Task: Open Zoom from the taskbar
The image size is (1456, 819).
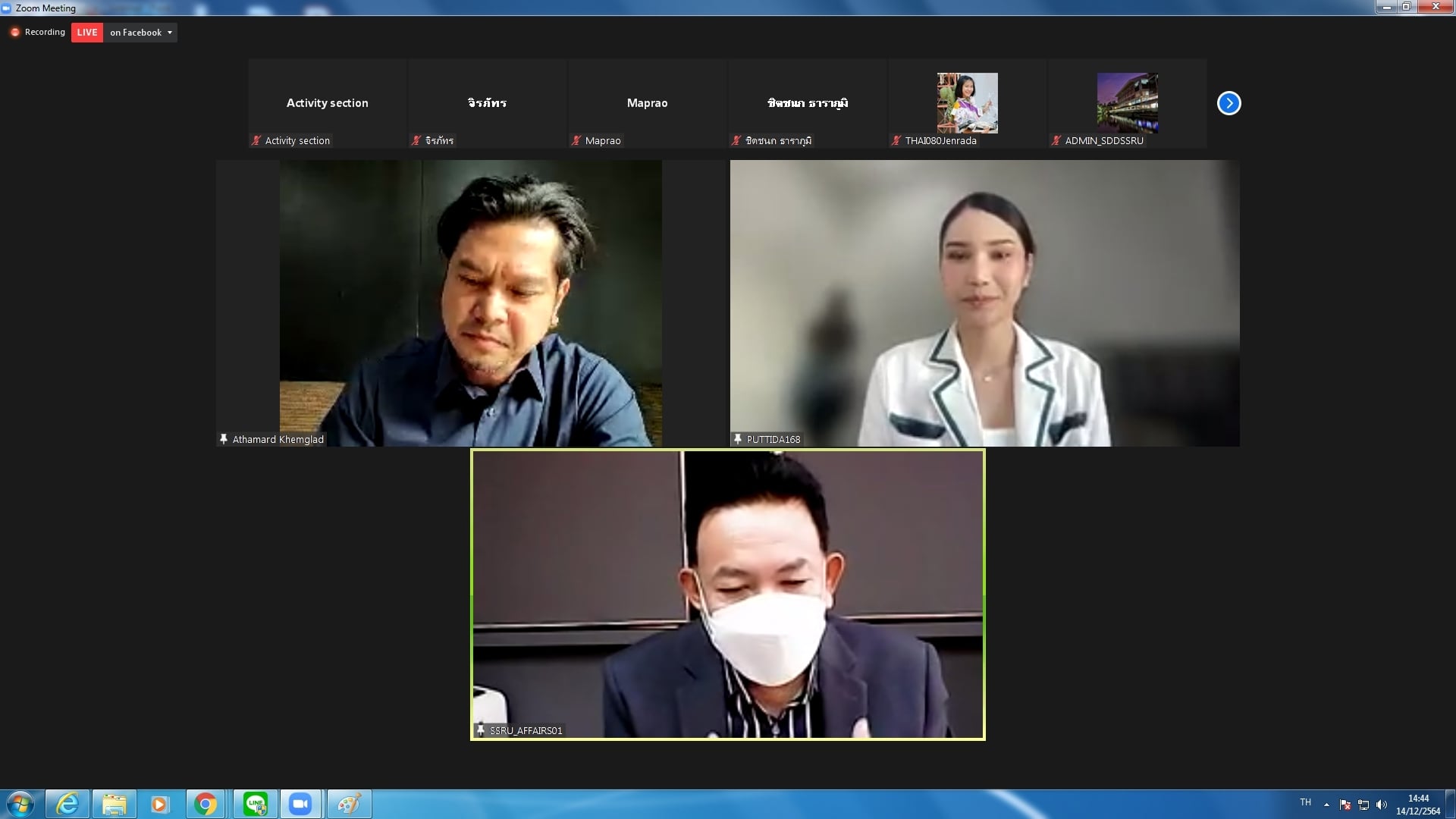Action: click(300, 804)
